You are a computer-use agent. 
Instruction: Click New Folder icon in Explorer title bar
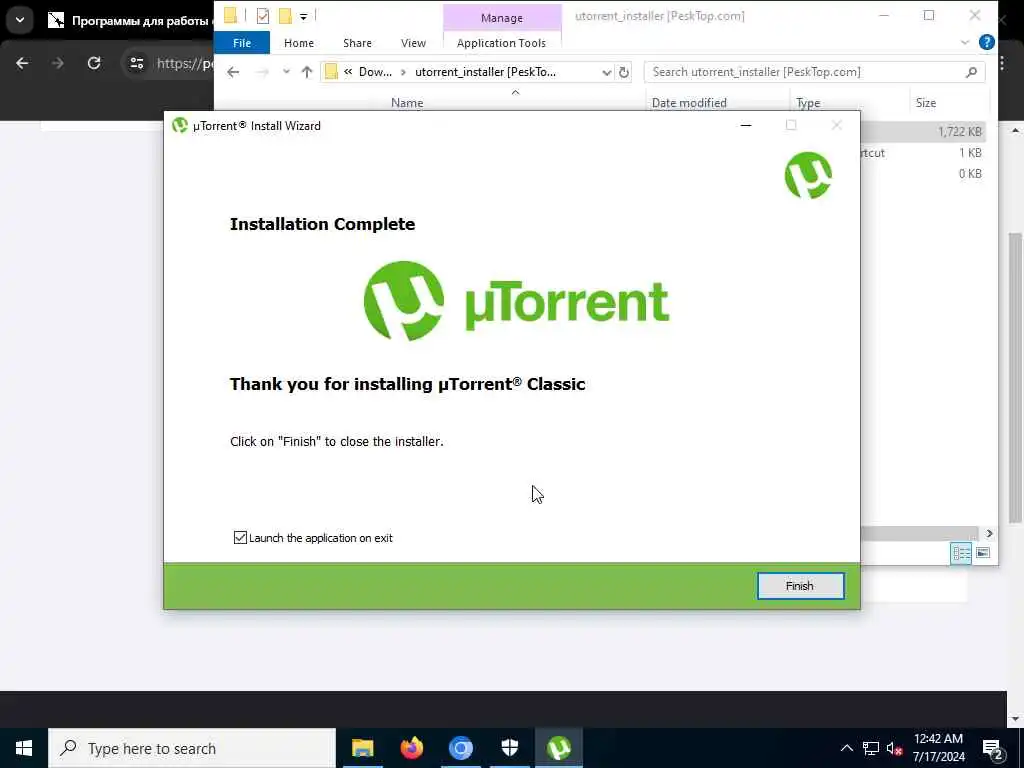(x=285, y=16)
